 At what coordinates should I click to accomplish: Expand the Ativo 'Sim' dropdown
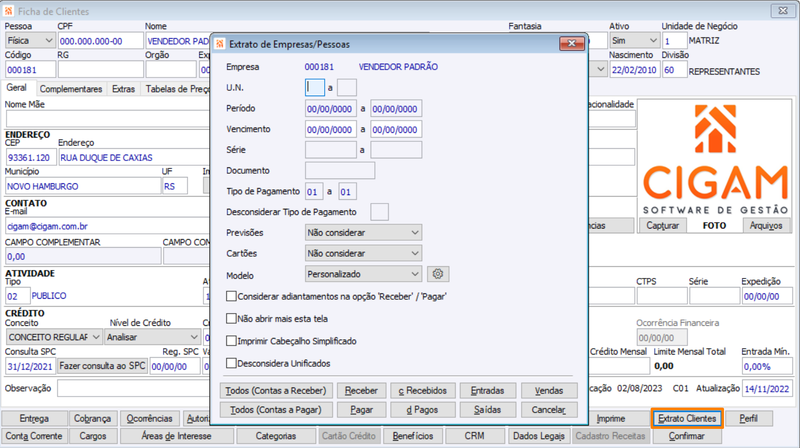click(634, 40)
